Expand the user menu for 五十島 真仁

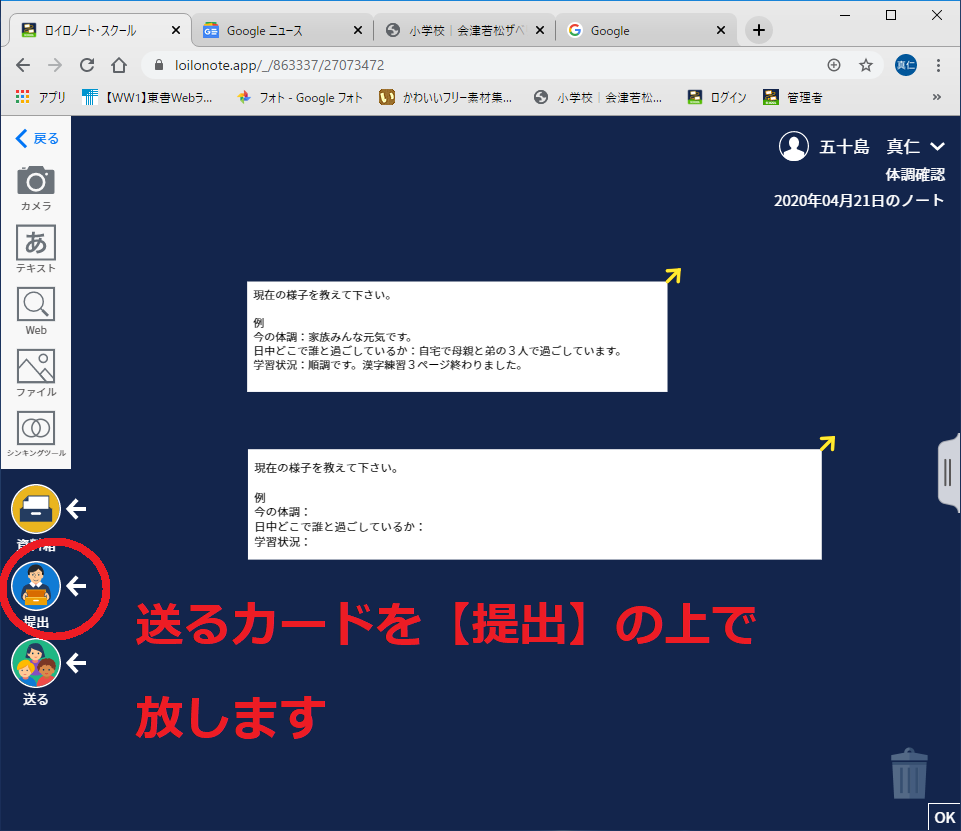(x=937, y=147)
